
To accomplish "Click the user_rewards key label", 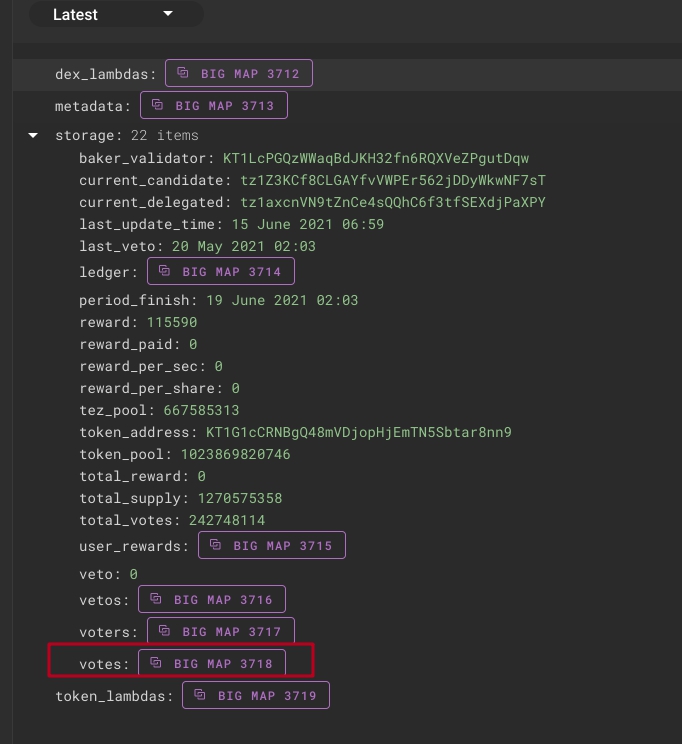I will tap(134, 547).
